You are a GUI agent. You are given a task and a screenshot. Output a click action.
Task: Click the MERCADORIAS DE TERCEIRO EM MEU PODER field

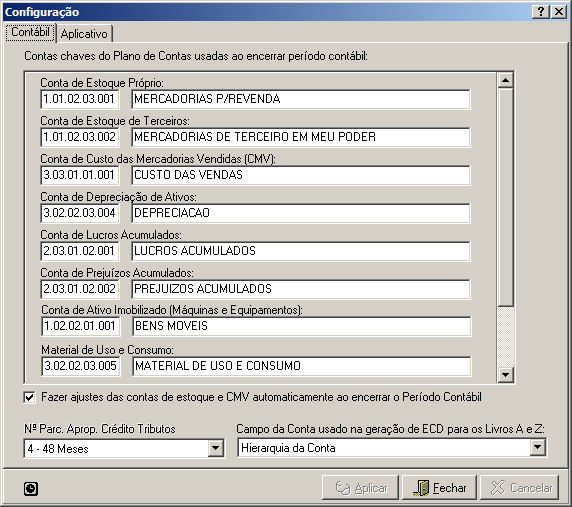tap(301, 137)
